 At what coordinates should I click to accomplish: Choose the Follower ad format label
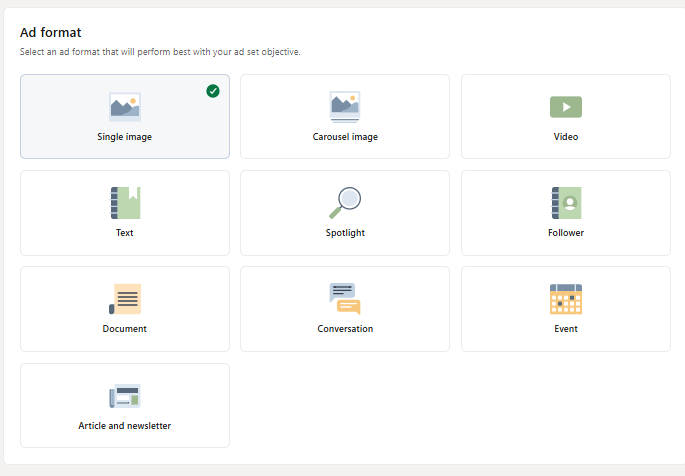566,233
